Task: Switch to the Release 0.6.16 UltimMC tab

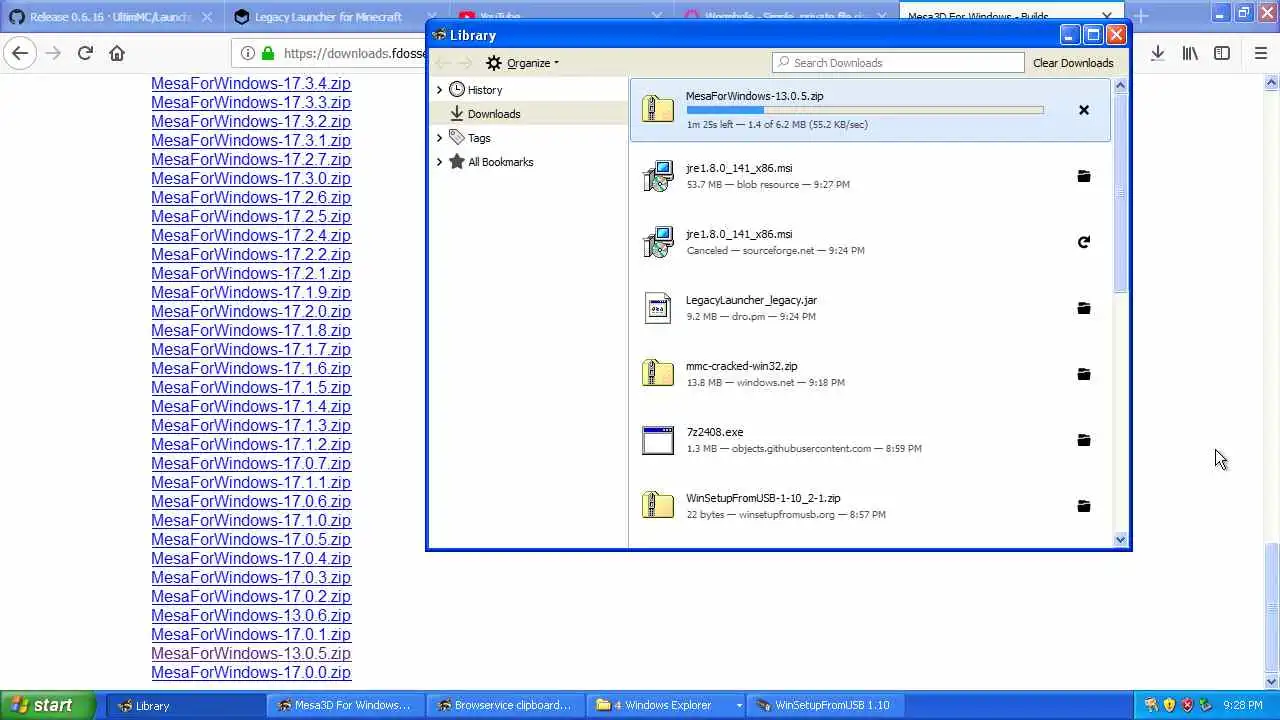Action: click(x=110, y=17)
